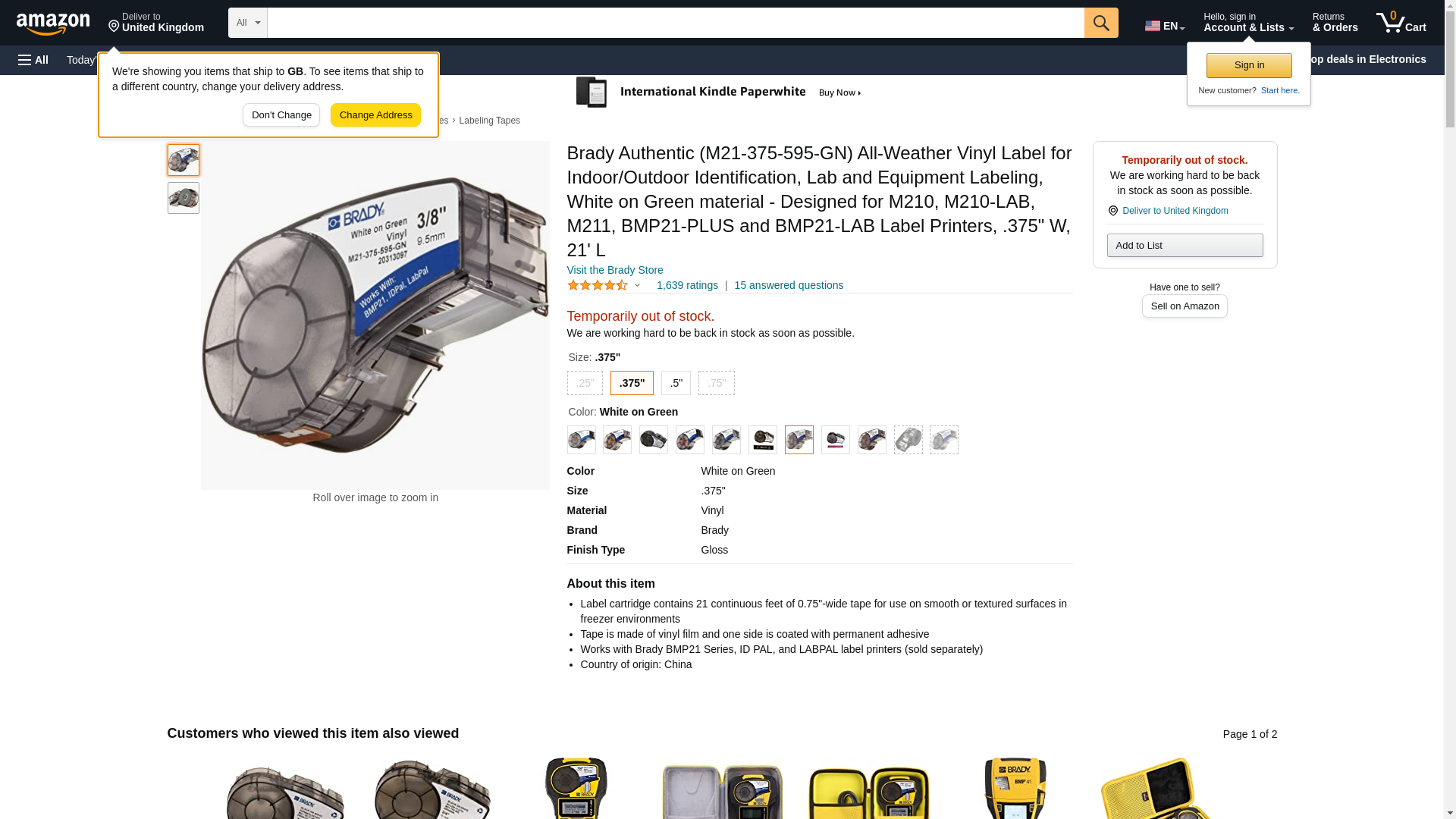
Task: Click the star rating icons
Action: pyautogui.click(x=598, y=285)
